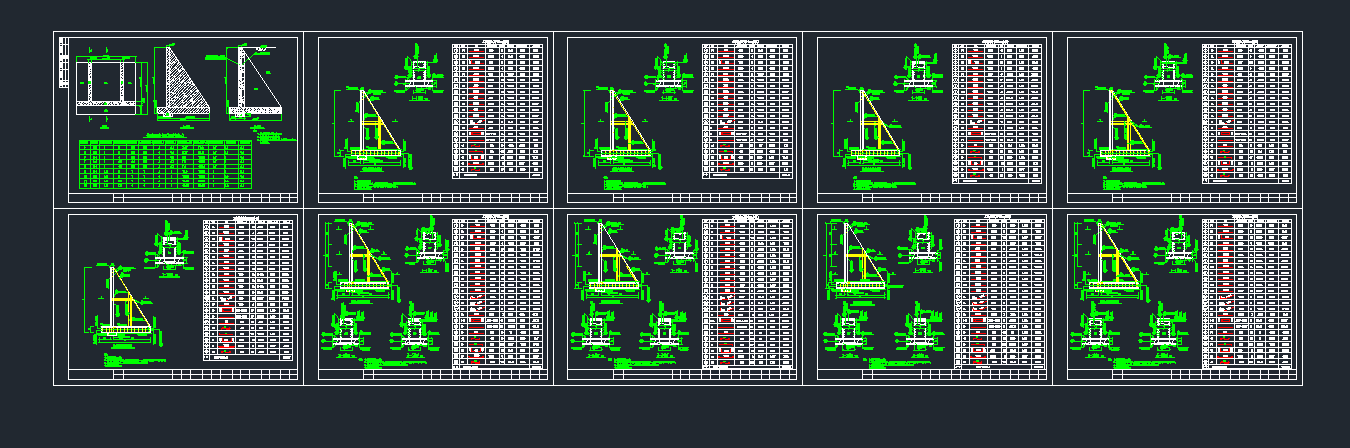Select the schedule table in top-right sheet
The image size is (1350, 448).
click(1248, 112)
